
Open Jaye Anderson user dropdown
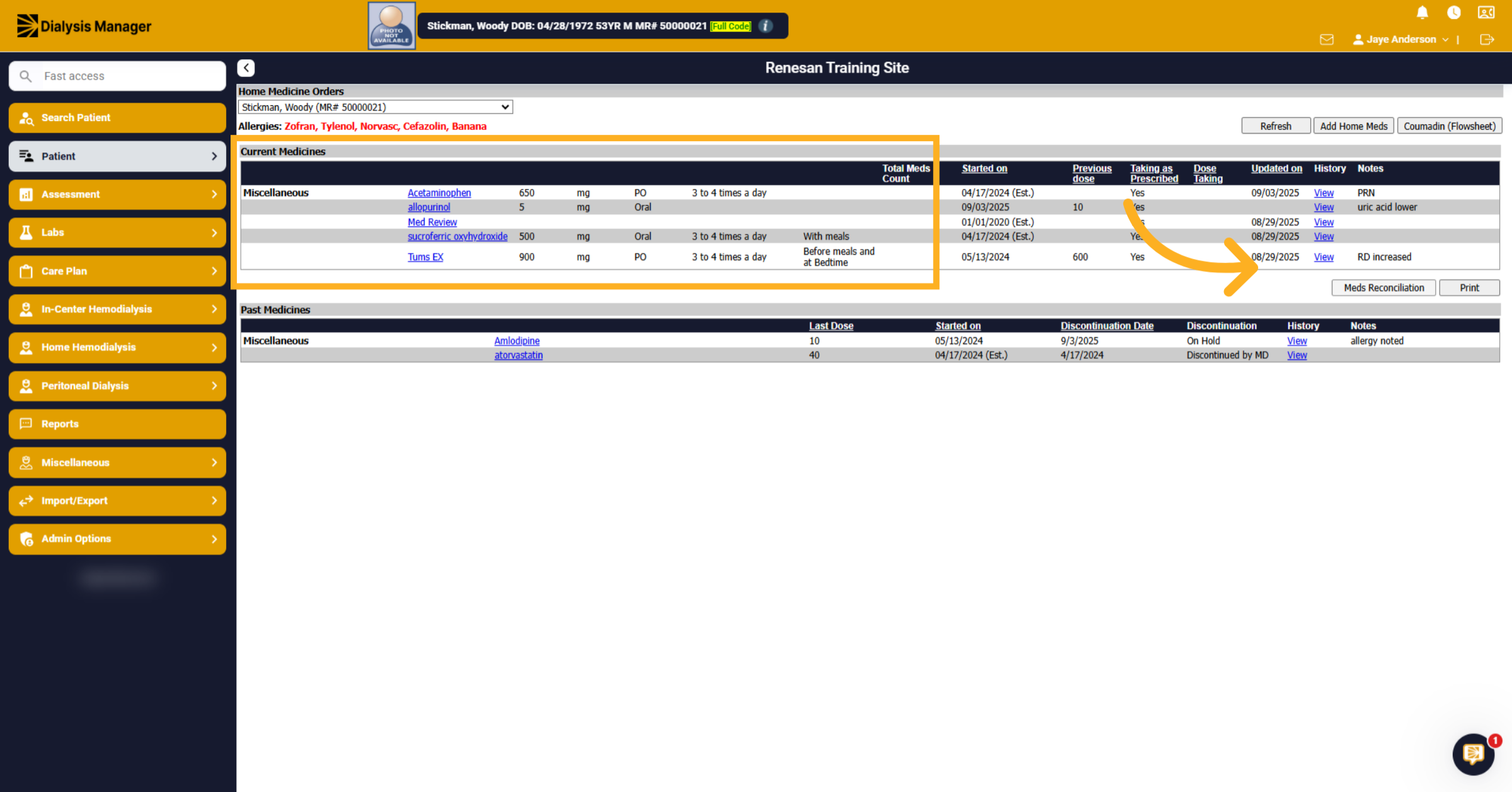coord(1401,39)
